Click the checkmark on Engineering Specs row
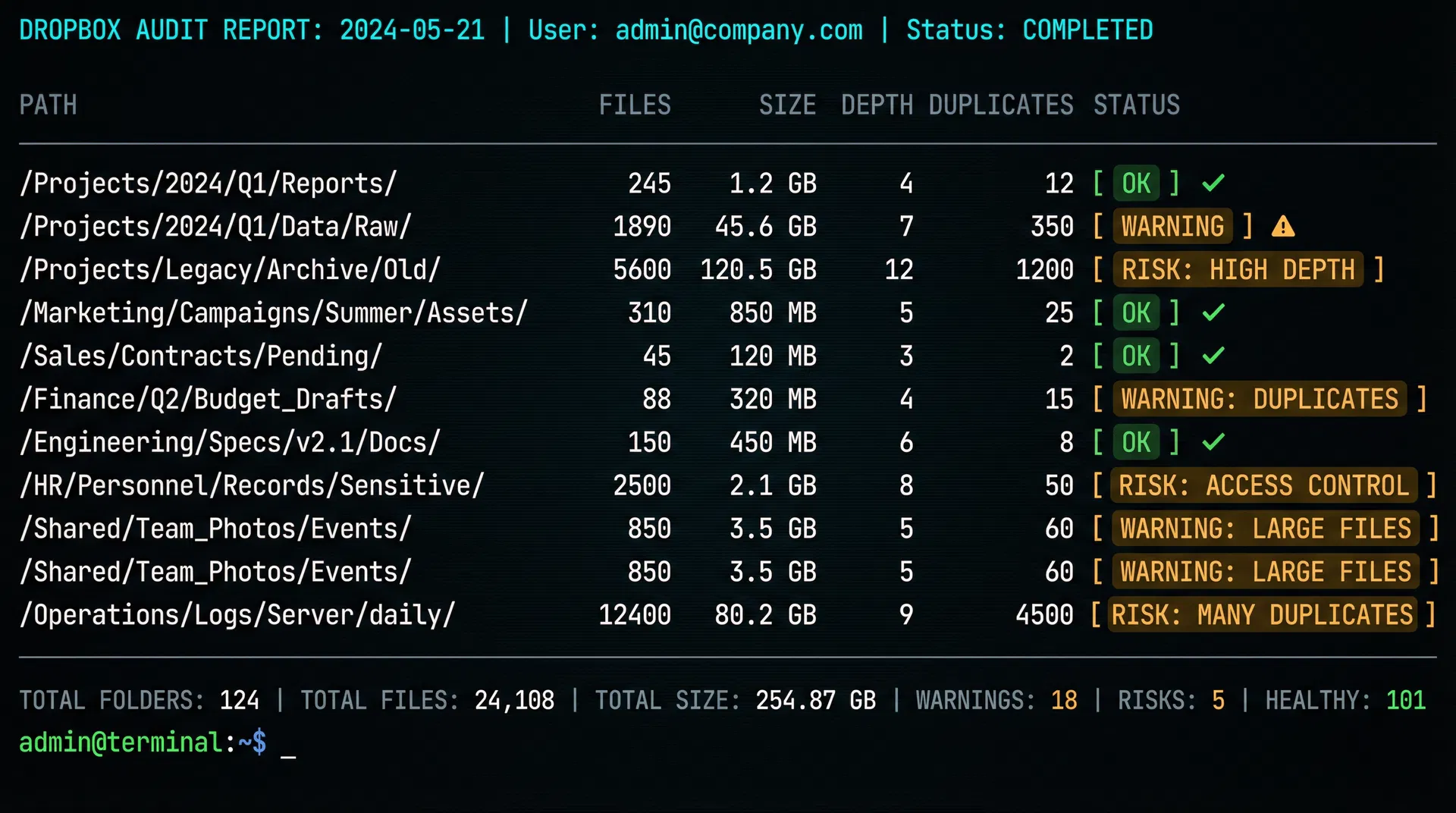Image resolution: width=1456 pixels, height=813 pixels. 1212,442
